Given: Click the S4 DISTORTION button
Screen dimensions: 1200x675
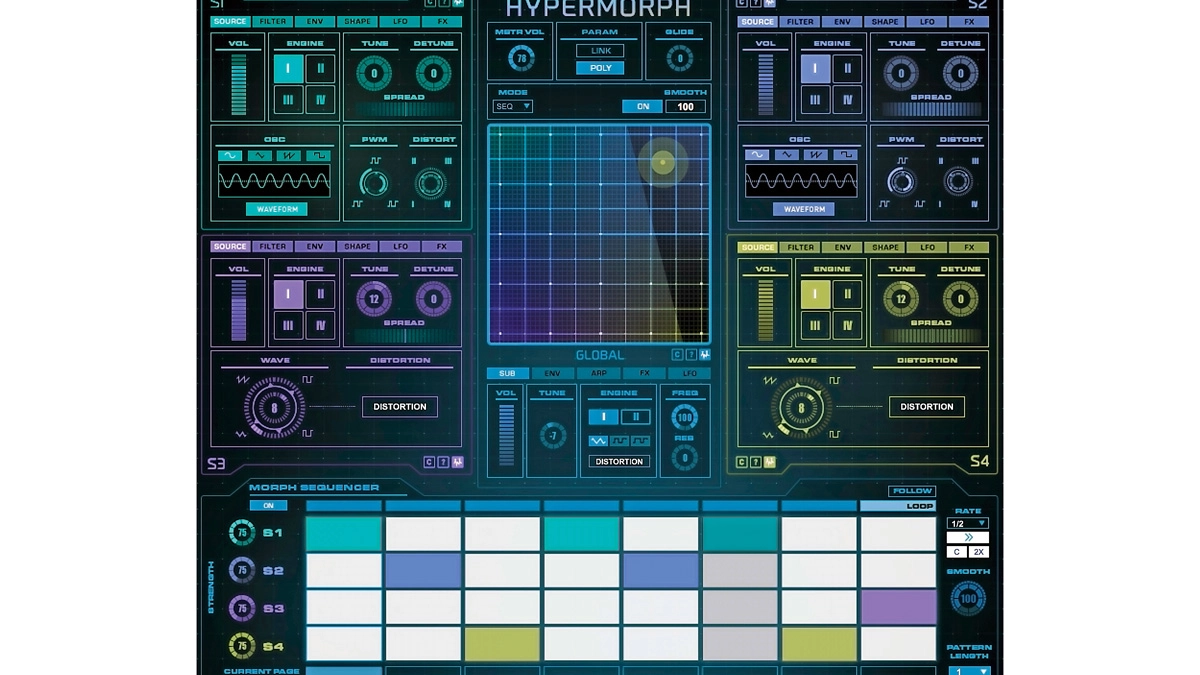Looking at the screenshot, I should pos(927,406).
